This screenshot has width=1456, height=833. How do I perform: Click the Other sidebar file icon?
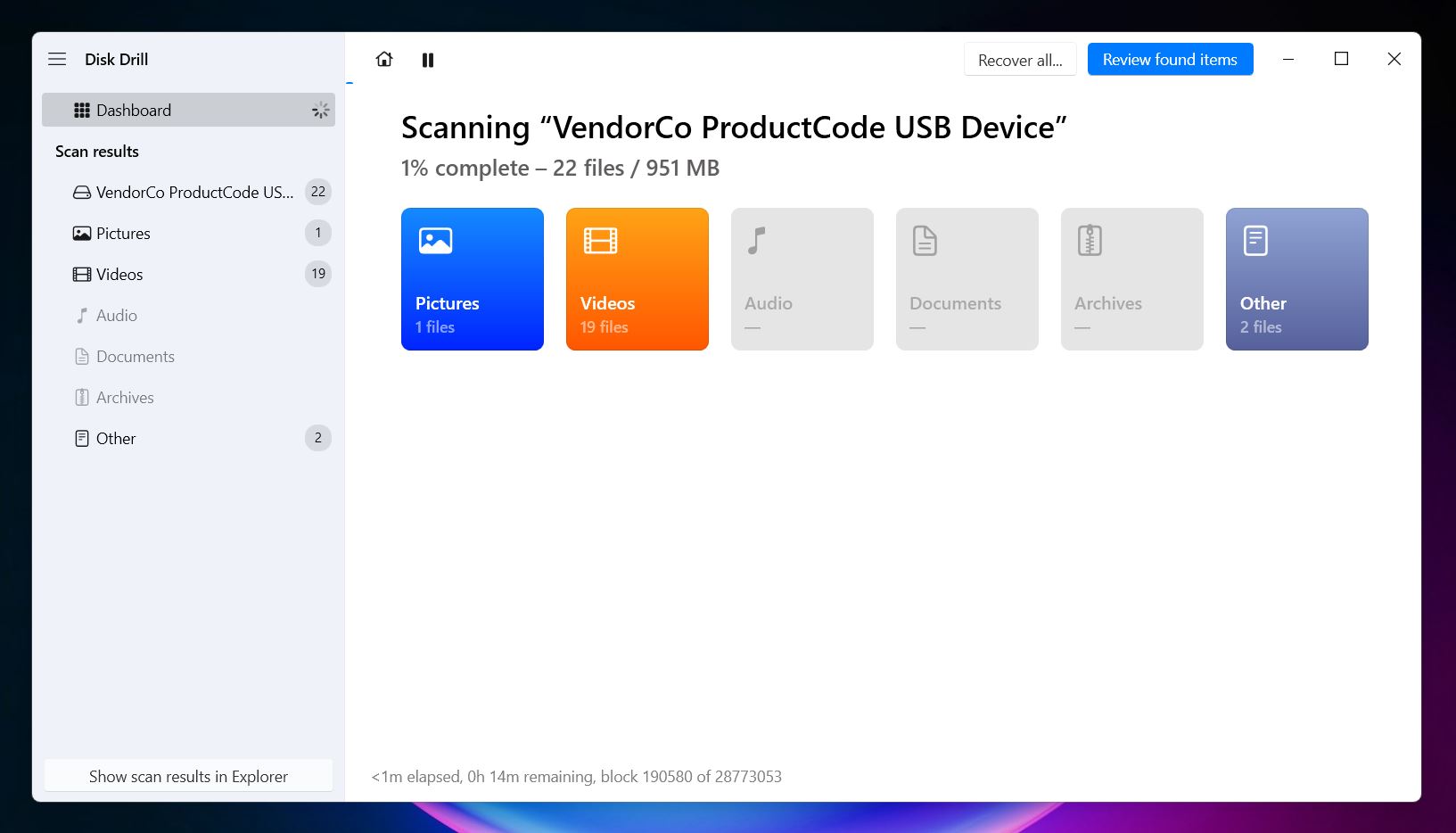tap(82, 438)
